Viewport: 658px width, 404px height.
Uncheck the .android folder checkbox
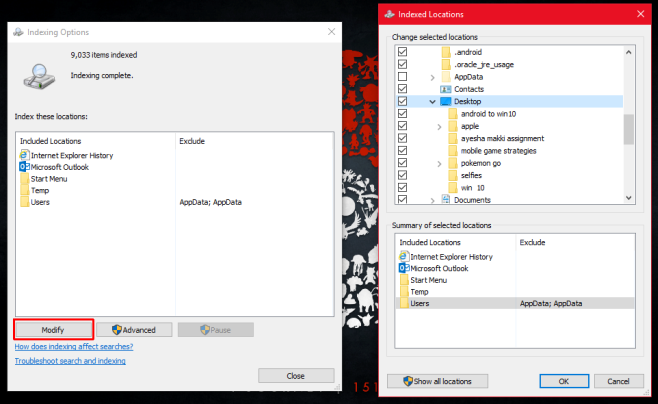click(x=402, y=52)
